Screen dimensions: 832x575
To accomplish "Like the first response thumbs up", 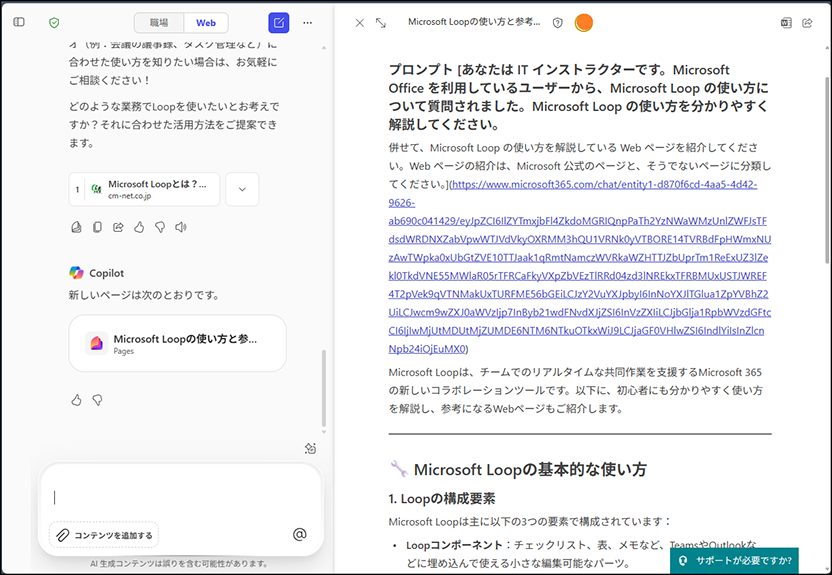I will 139,227.
